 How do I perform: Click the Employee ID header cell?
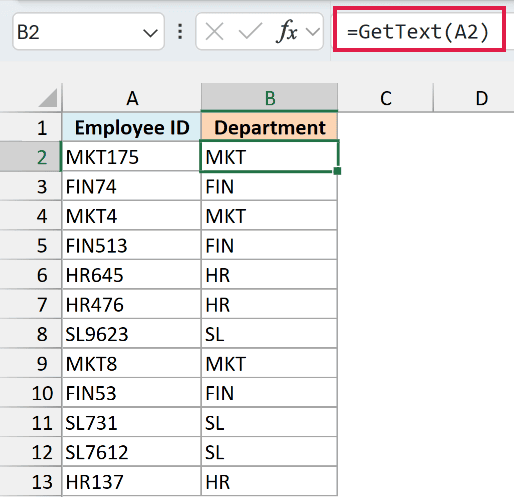[x=132, y=127]
